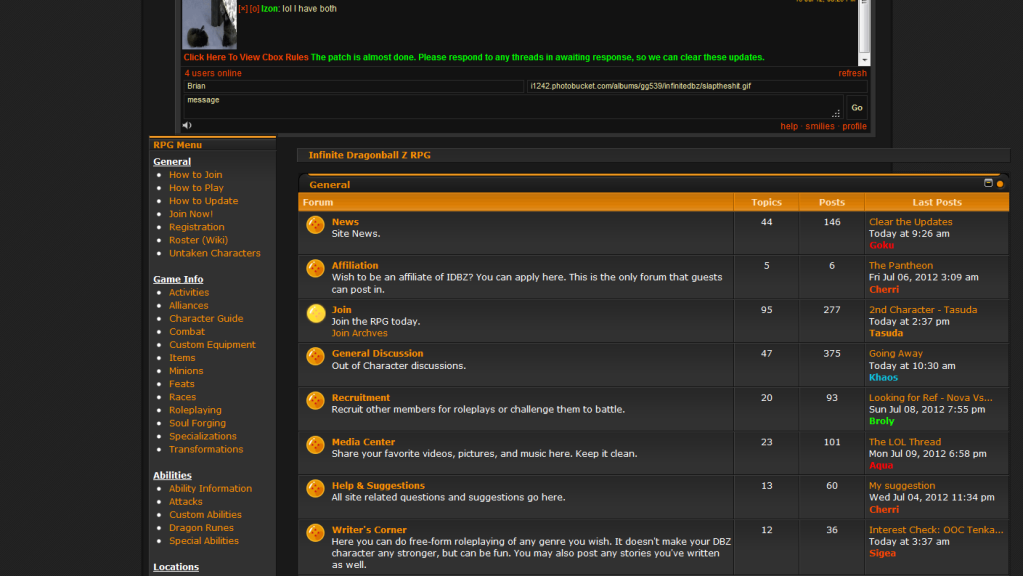Screen dimensions: 1023x576
Task: Open the Help & Suggestions forum
Action: tap(378, 486)
